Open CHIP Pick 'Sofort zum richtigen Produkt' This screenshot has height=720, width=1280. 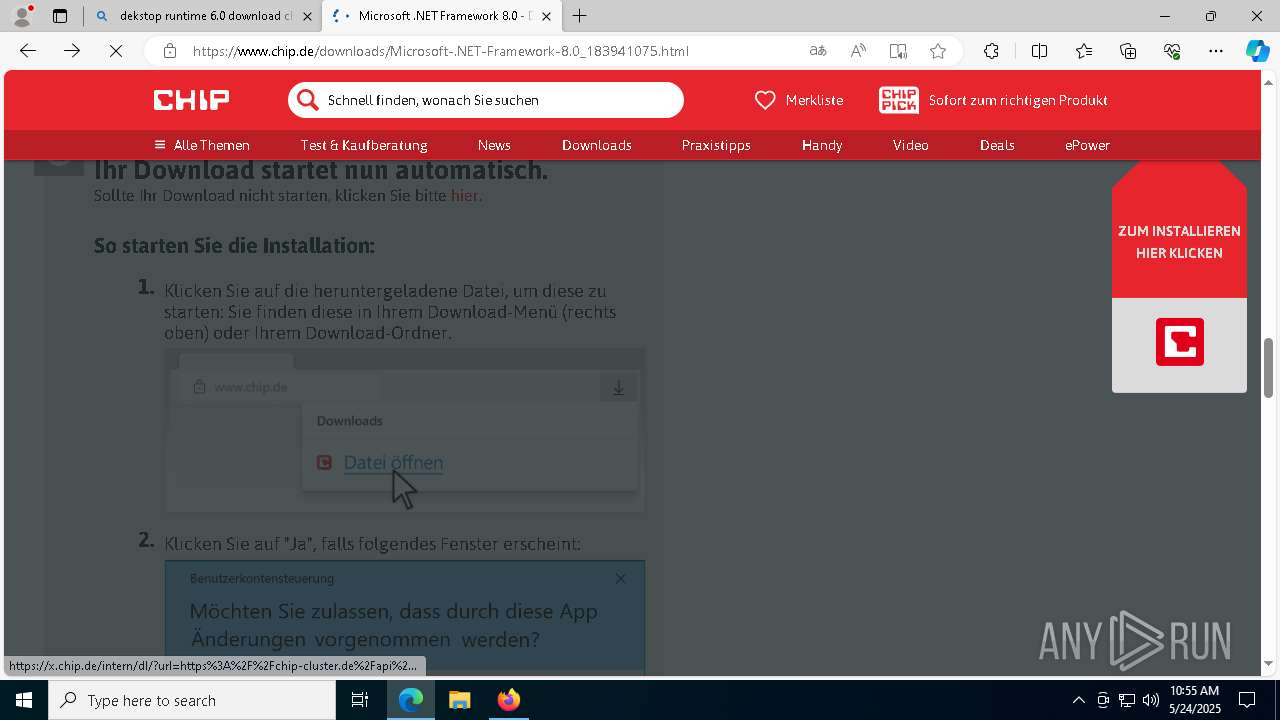tap(993, 100)
